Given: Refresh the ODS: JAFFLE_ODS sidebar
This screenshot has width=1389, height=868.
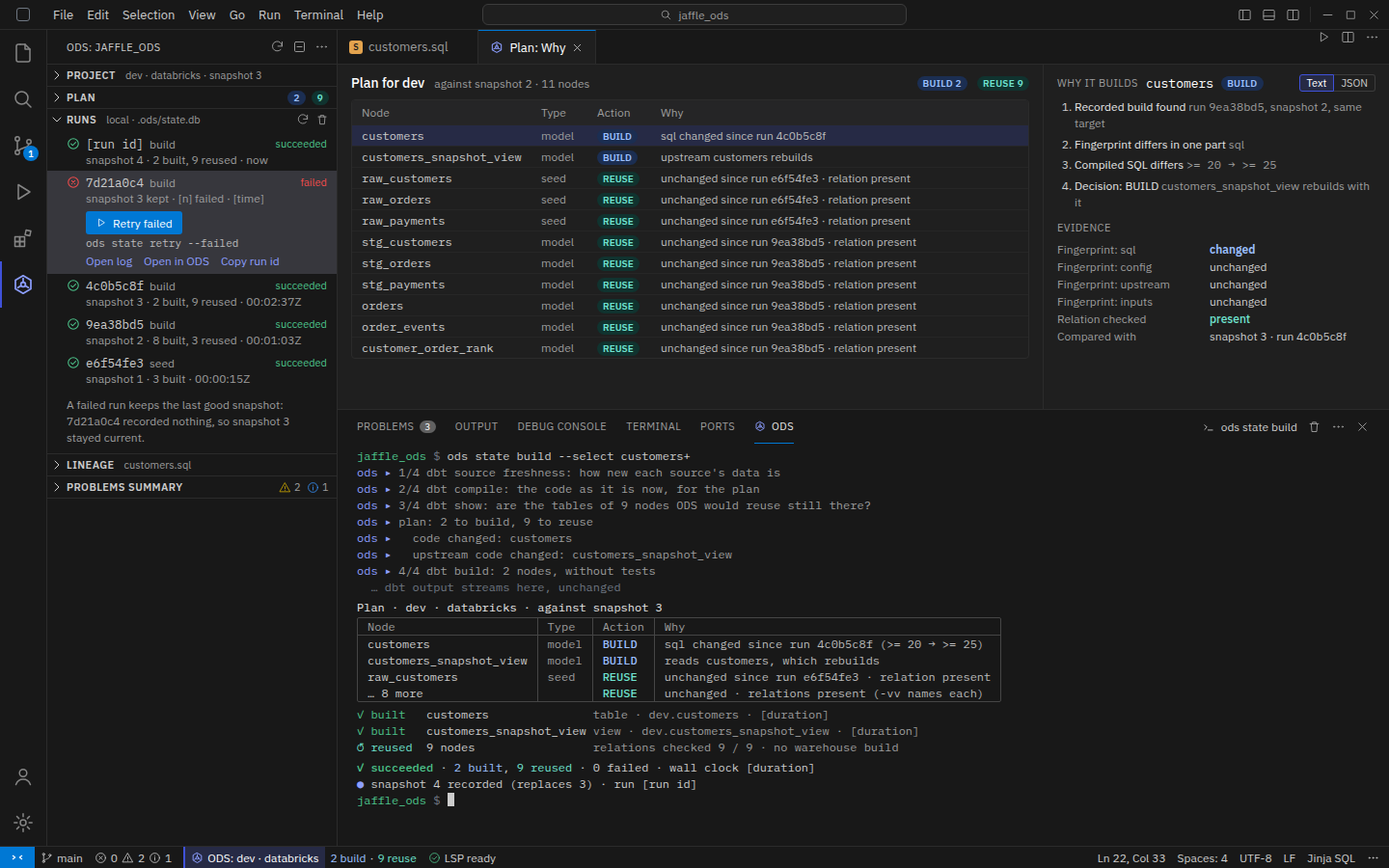Looking at the screenshot, I should tap(277, 46).
